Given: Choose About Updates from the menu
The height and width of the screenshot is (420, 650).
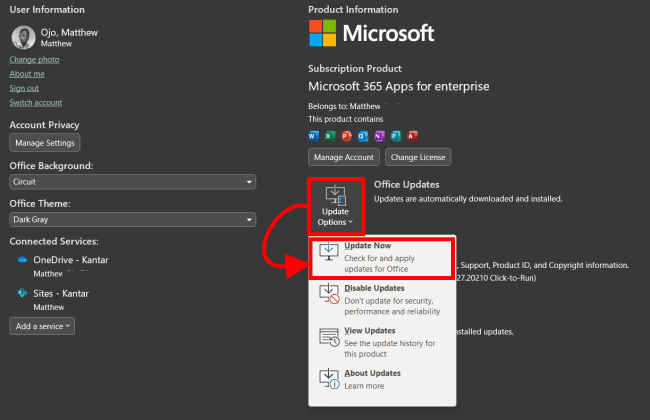Looking at the screenshot, I should [x=382, y=379].
